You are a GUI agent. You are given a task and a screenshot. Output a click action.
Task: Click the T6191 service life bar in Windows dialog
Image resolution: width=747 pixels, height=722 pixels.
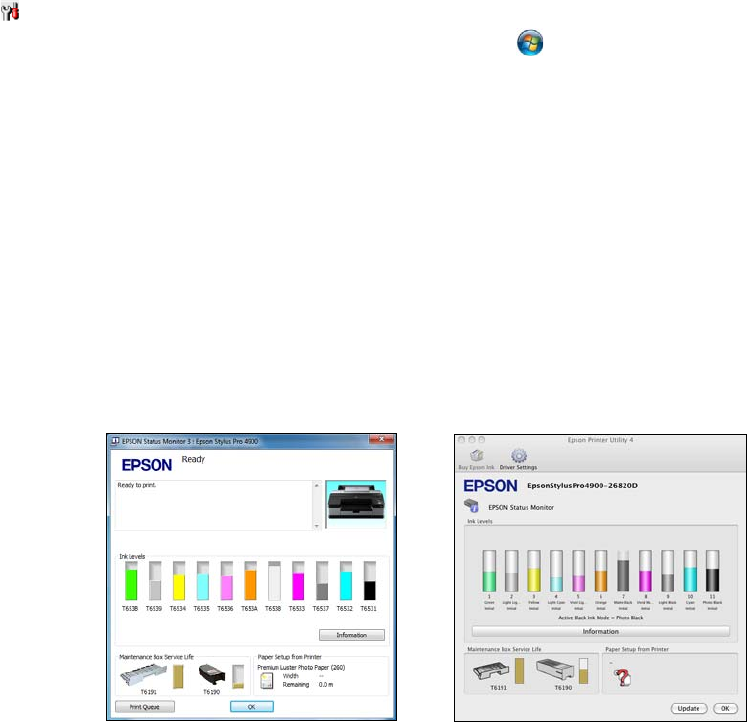pos(178,676)
